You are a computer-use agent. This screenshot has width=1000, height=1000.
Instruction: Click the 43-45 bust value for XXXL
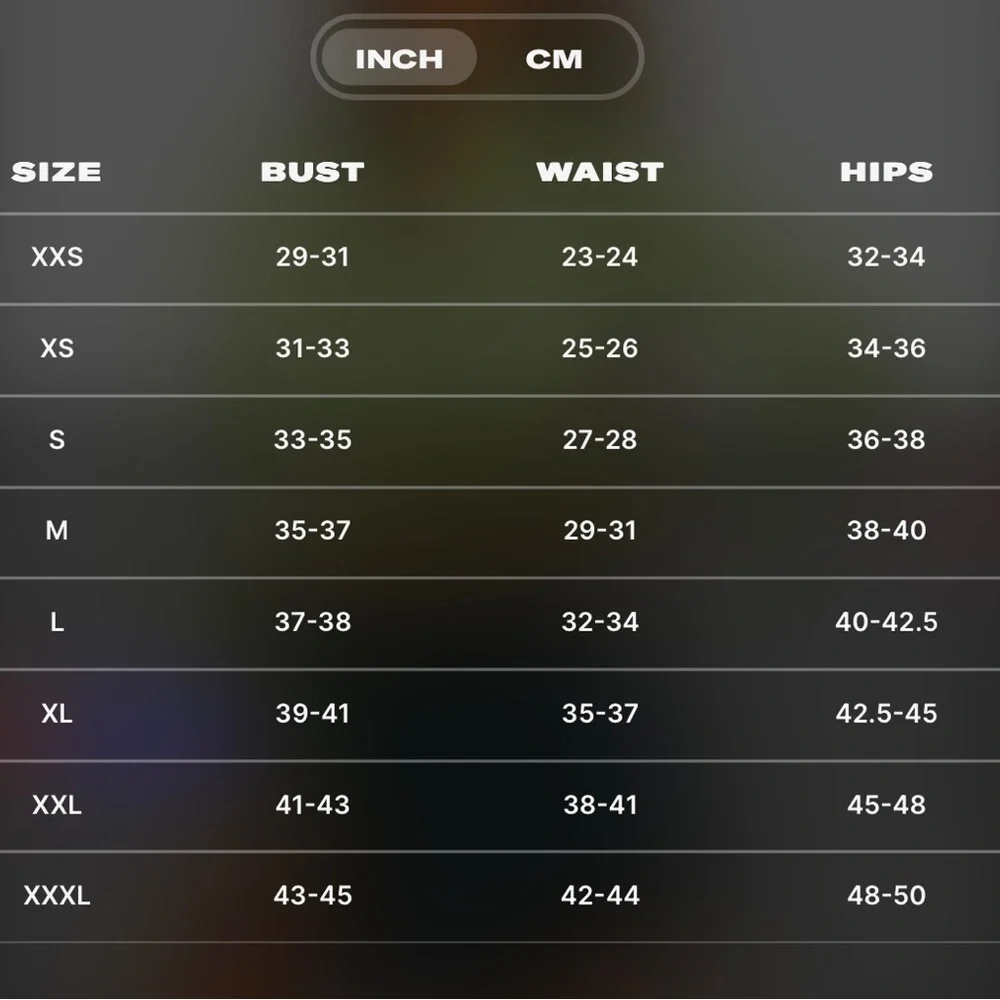click(x=313, y=895)
